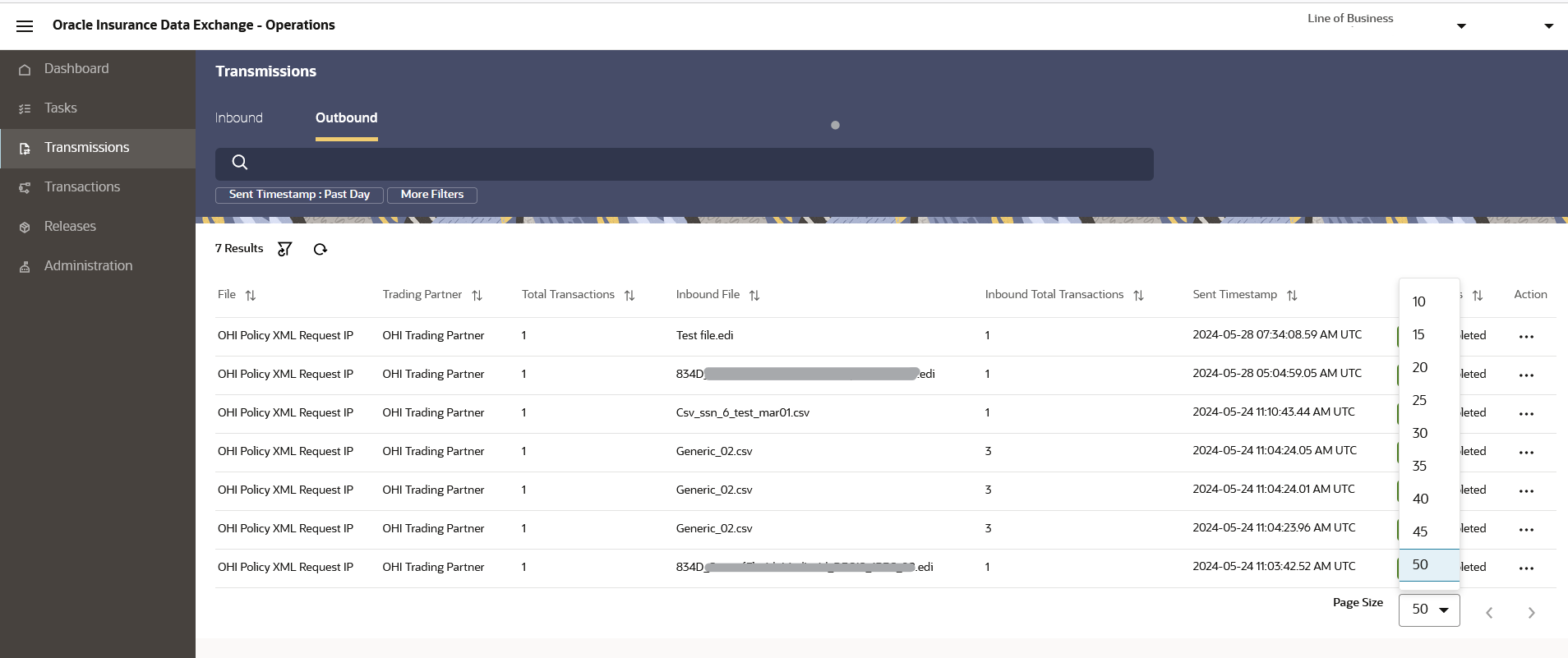Click Csv_ssn_6_test_mar01.csv inbound file cell
This screenshot has width=1568, height=658.
(x=743, y=413)
